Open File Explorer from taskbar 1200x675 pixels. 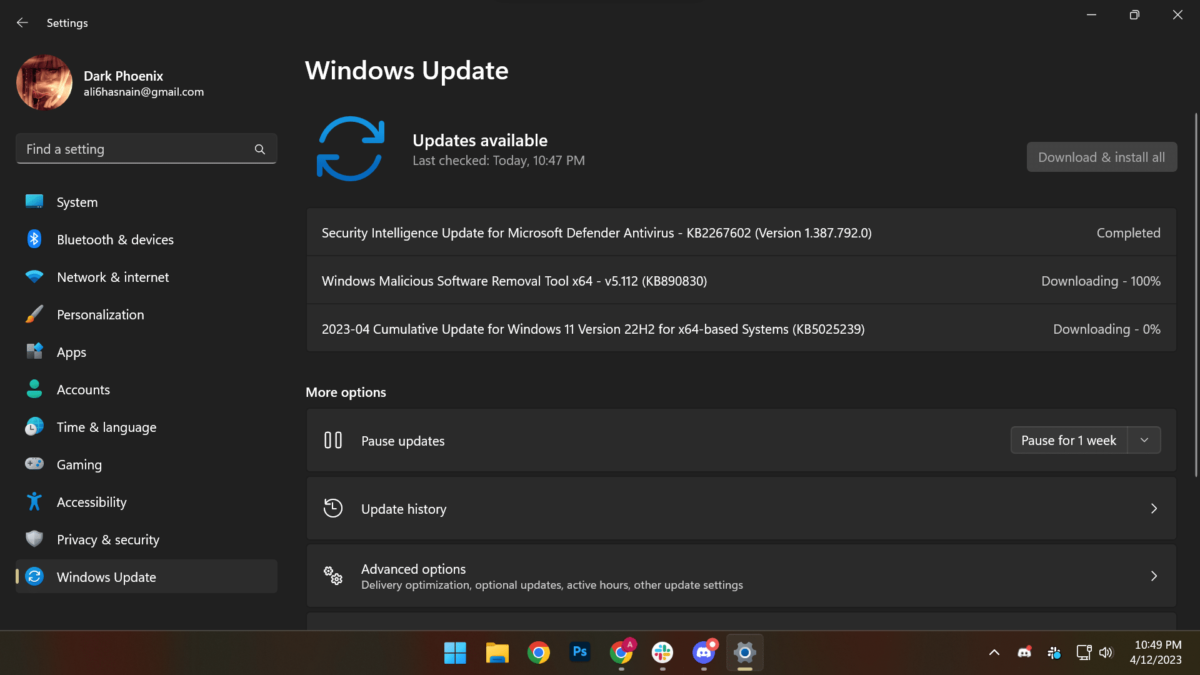pyautogui.click(x=497, y=653)
